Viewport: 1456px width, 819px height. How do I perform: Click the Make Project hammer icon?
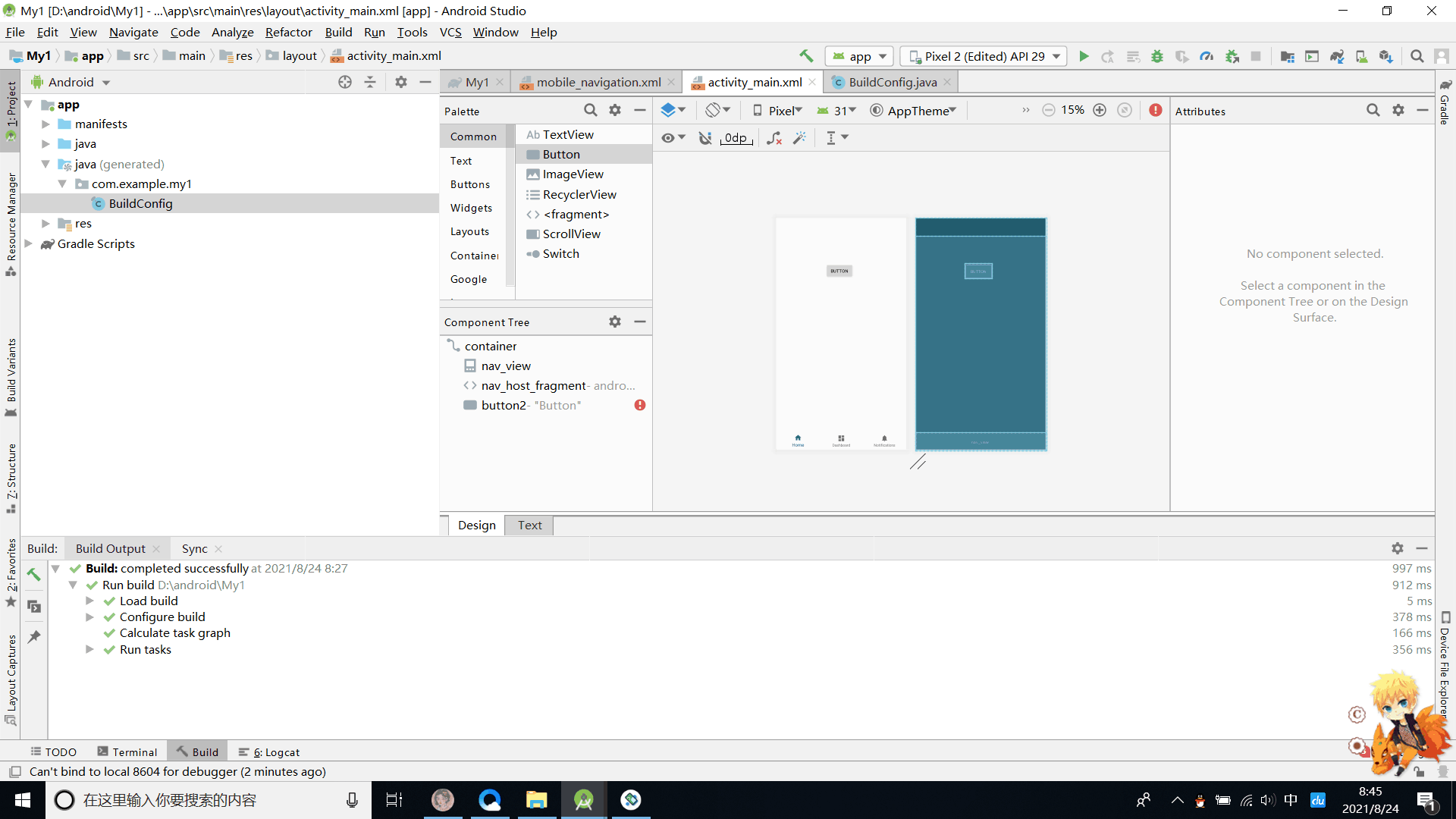[x=806, y=56]
